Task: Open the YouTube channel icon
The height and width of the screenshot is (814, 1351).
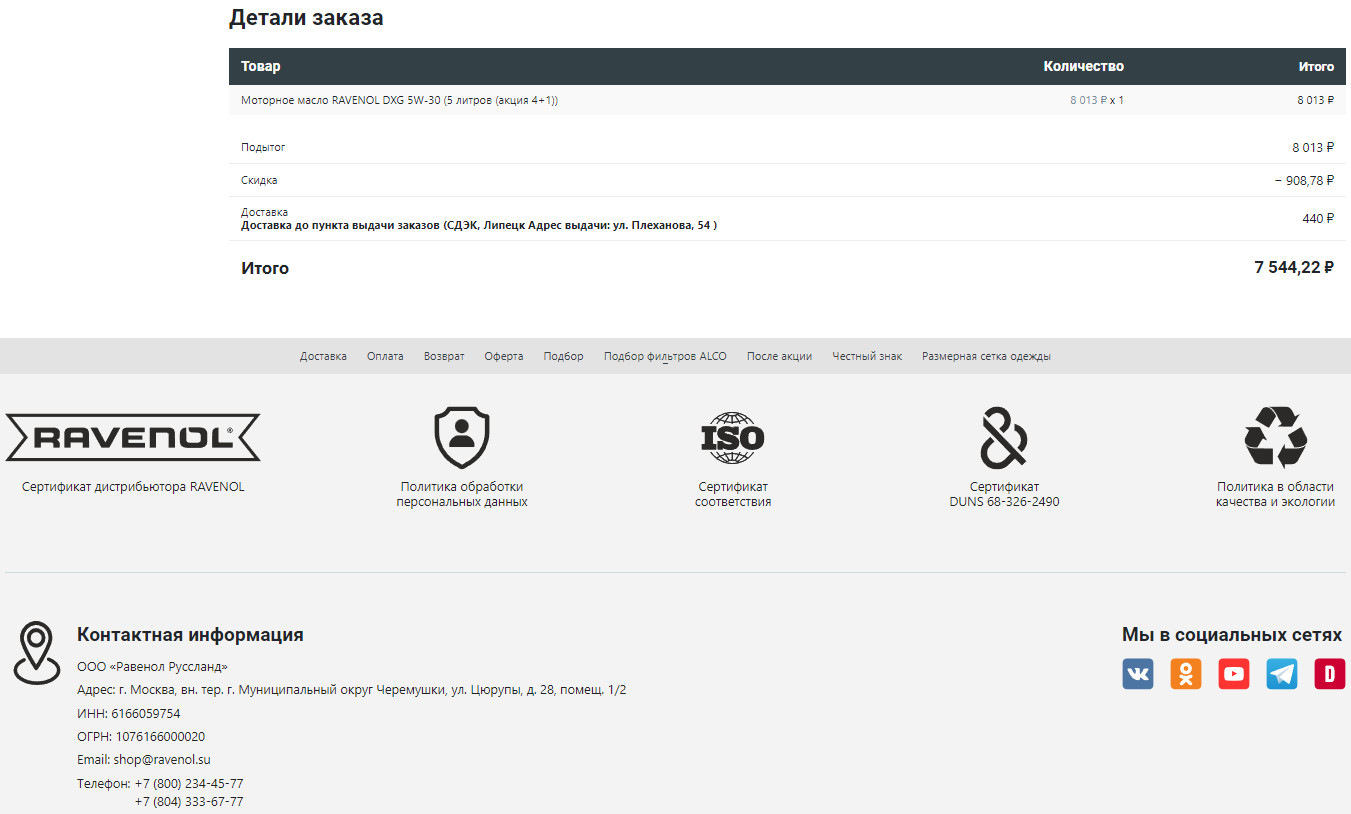Action: [x=1234, y=674]
